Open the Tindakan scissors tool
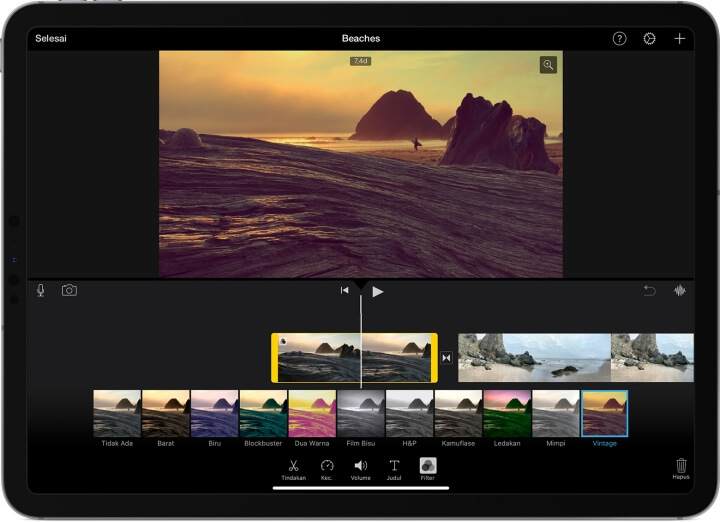Image resolution: width=720 pixels, height=522 pixels. pyautogui.click(x=293, y=469)
